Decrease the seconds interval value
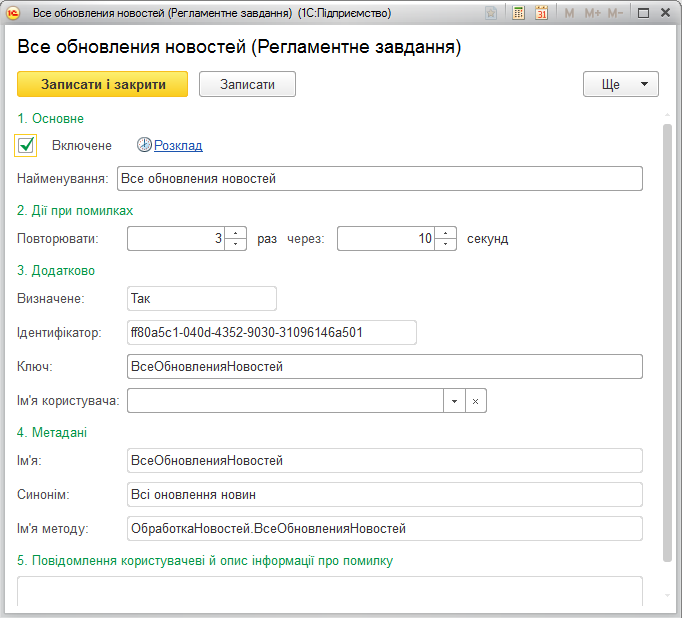 point(445,244)
